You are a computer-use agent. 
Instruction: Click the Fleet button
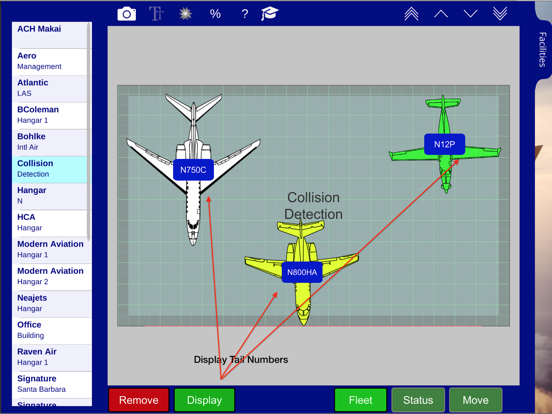(x=360, y=400)
